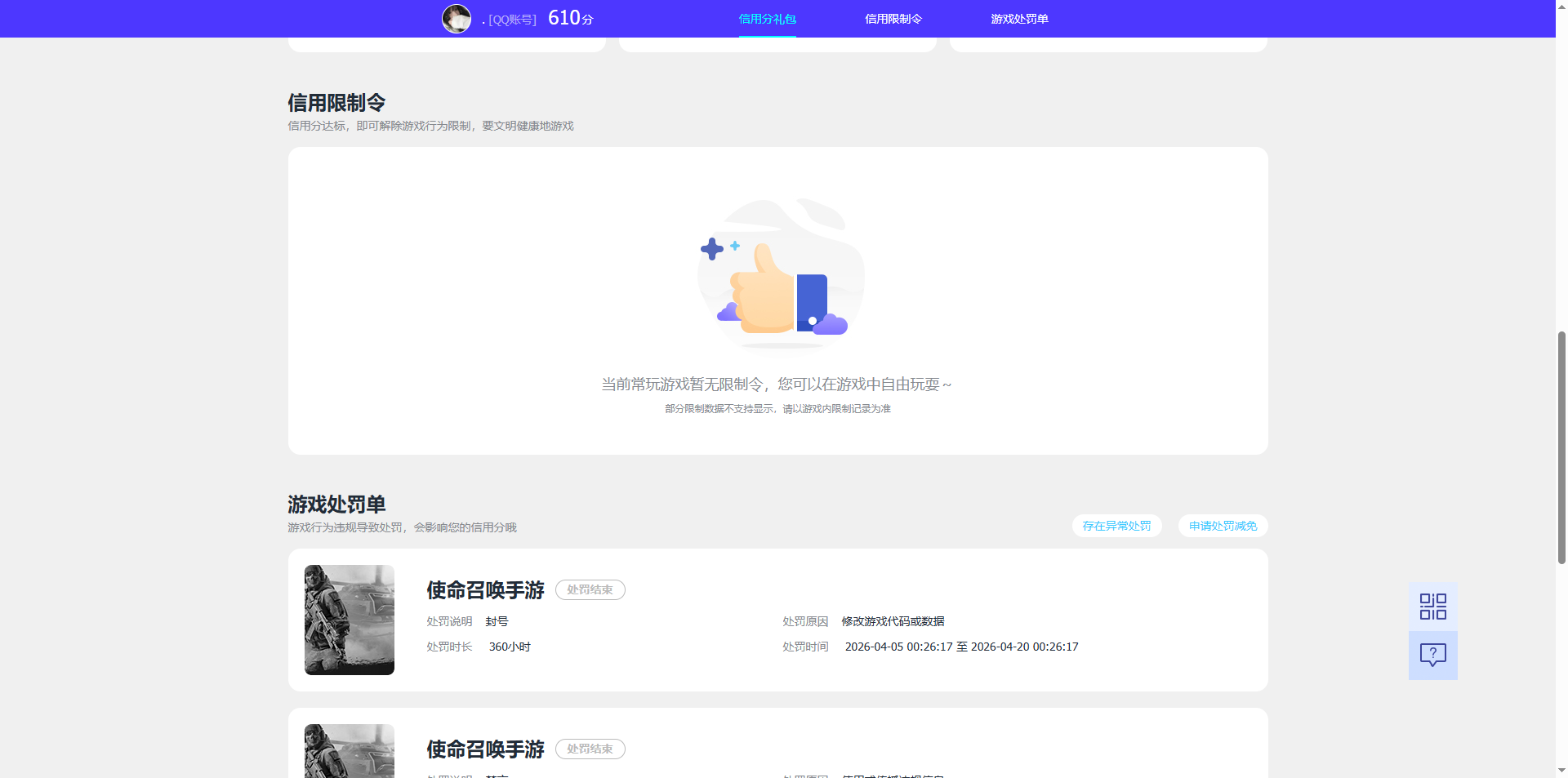The width and height of the screenshot is (1568, 778).
Task: Click the 存在异常处罚 button
Action: pyautogui.click(x=1116, y=526)
